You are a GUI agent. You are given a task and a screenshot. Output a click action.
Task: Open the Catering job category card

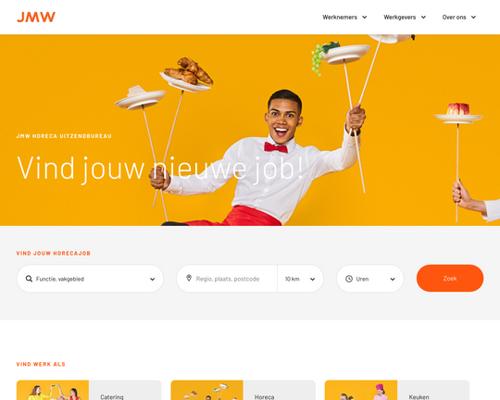point(89,390)
